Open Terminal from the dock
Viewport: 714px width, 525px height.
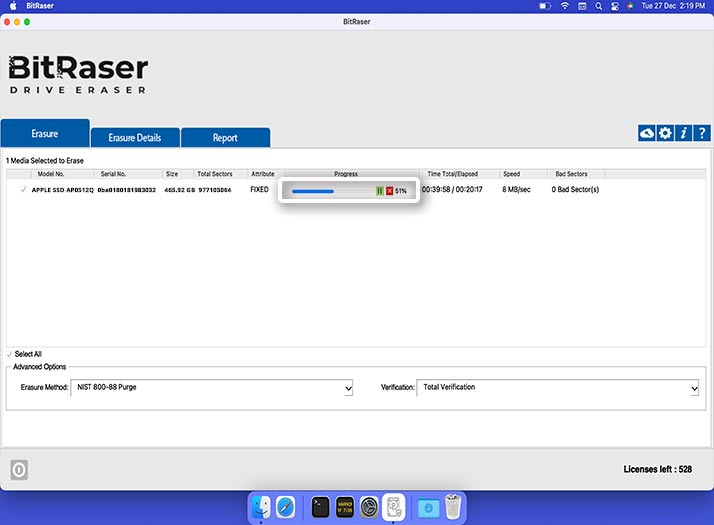pyautogui.click(x=320, y=507)
